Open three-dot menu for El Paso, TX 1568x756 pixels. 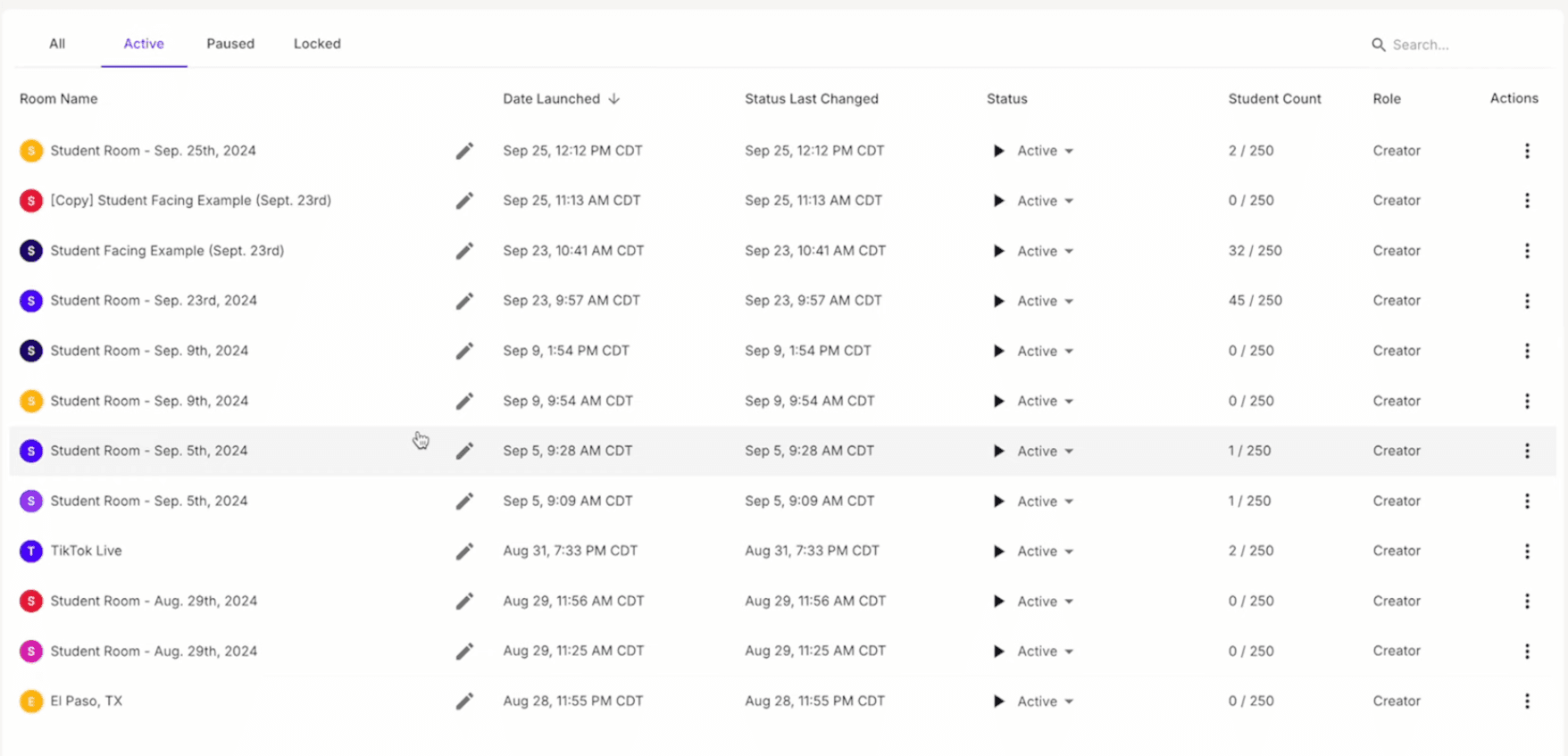[x=1527, y=702]
